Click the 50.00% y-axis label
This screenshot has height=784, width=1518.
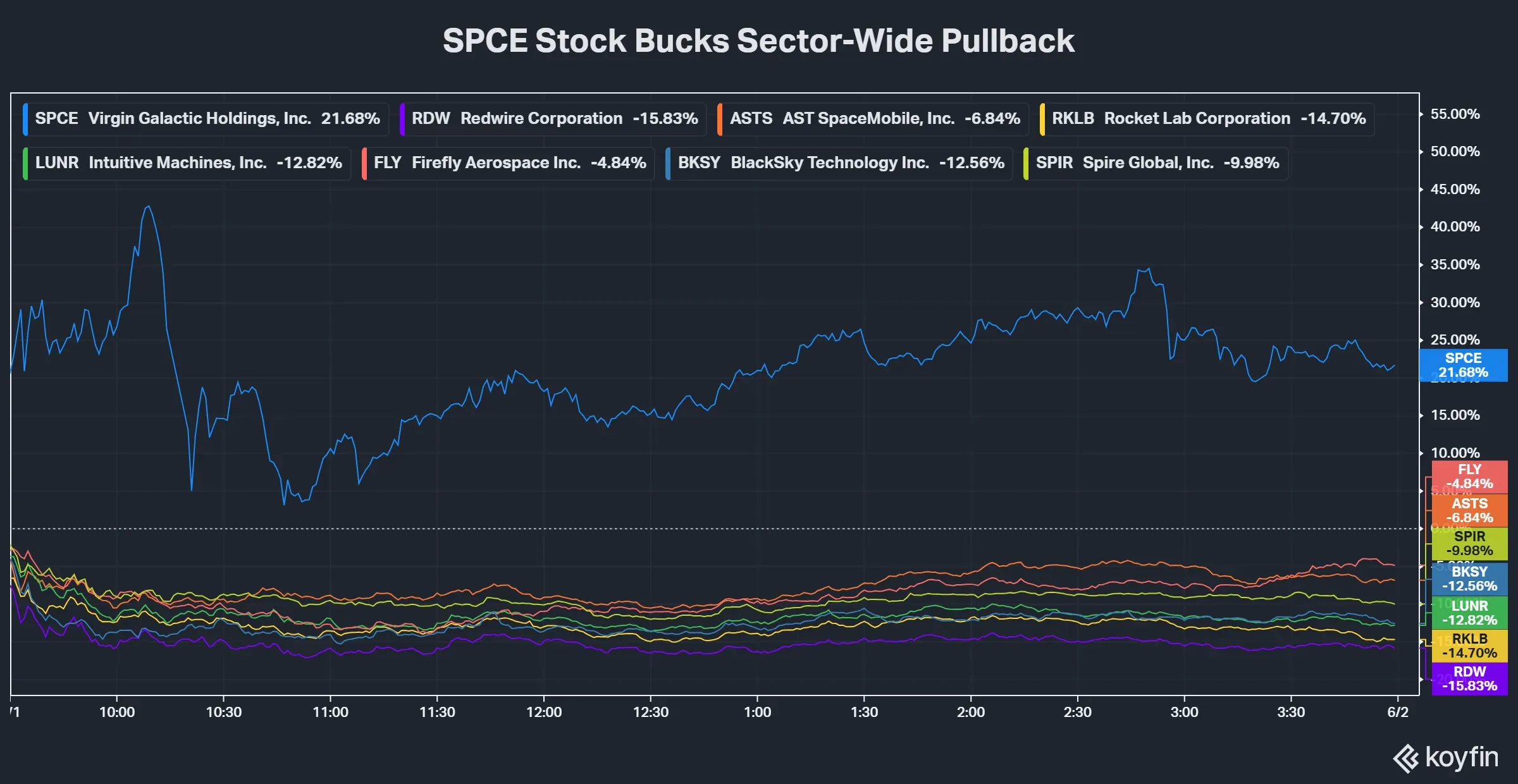[x=1455, y=152]
